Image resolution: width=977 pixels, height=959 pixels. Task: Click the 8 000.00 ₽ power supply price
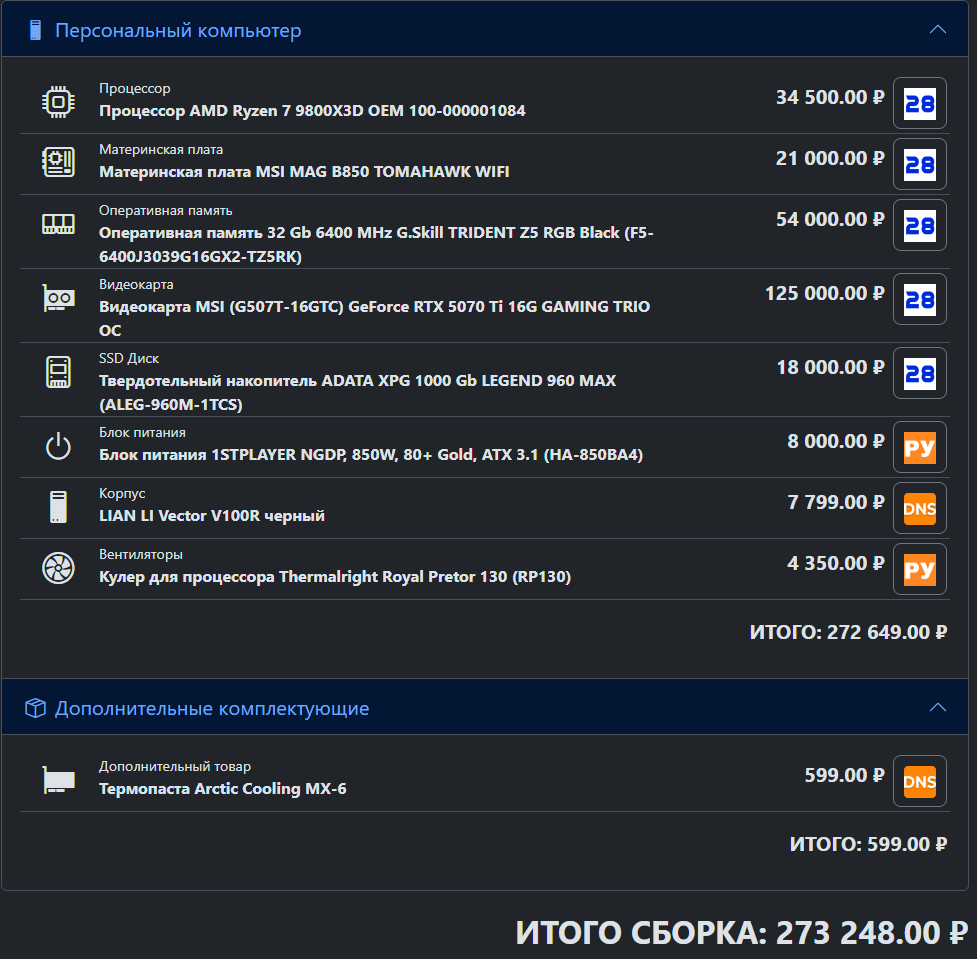tap(836, 441)
